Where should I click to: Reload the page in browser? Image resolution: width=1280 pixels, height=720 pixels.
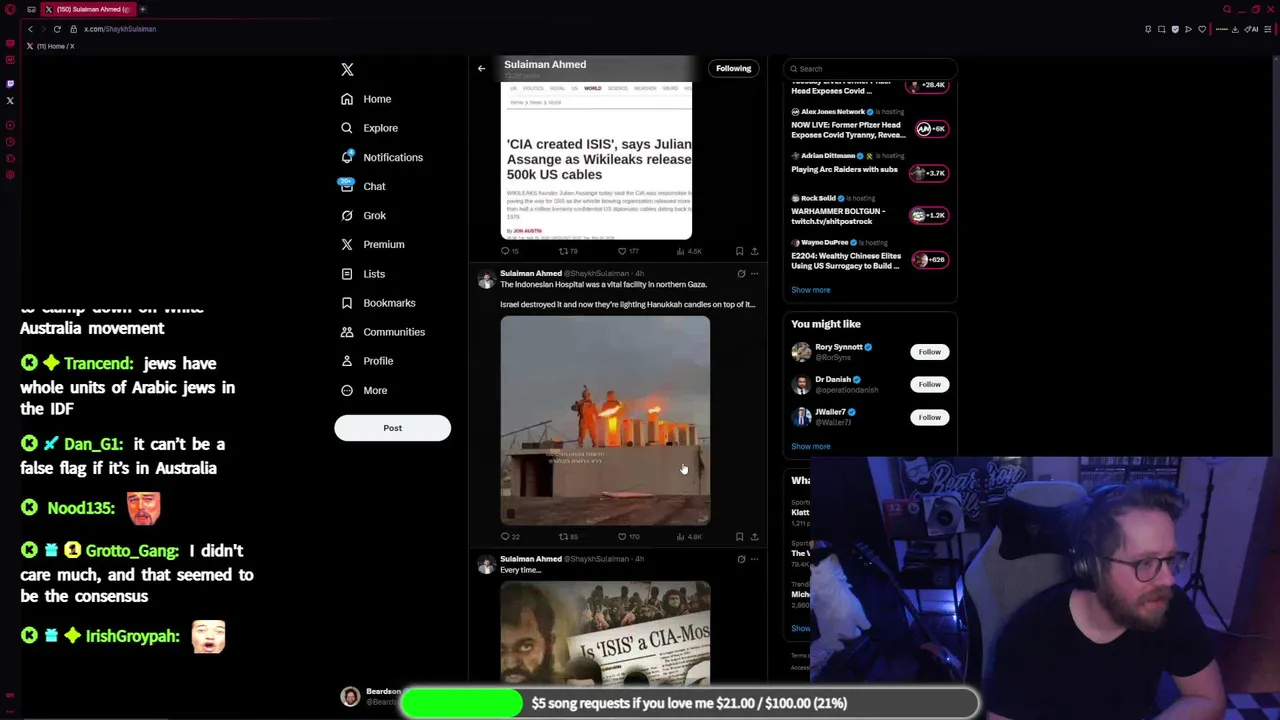[x=57, y=29]
